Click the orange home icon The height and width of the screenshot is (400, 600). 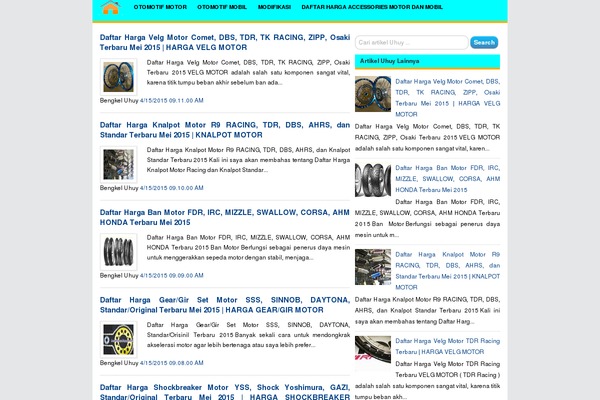pyautogui.click(x=111, y=7)
